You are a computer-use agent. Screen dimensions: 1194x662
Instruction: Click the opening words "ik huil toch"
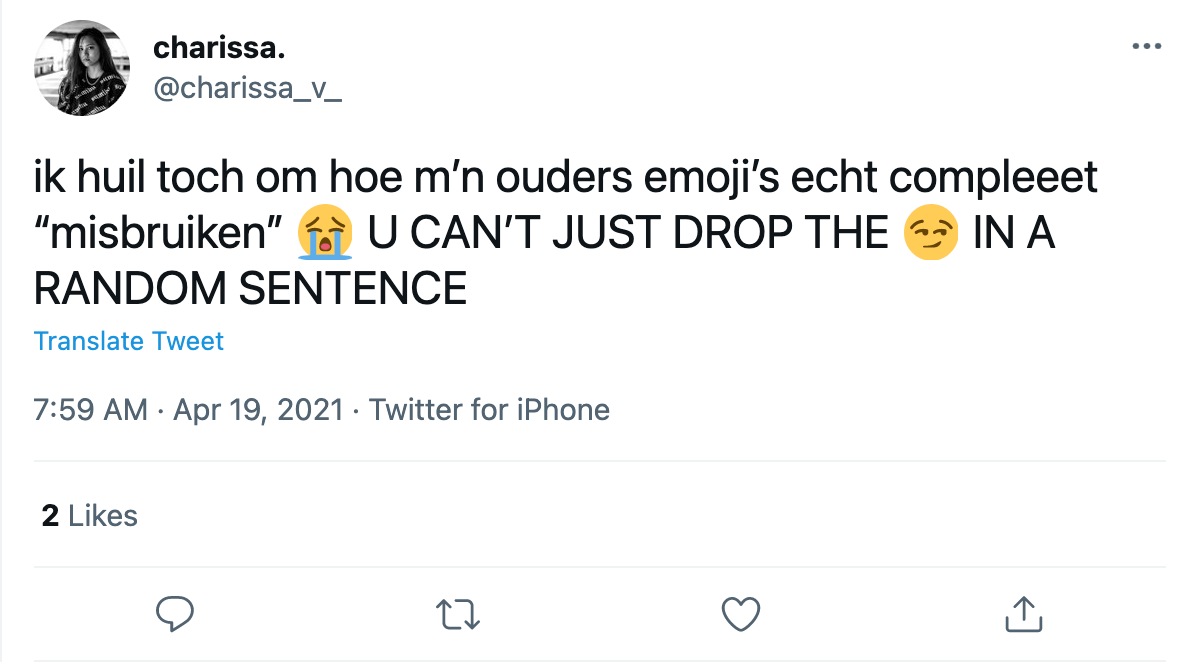click(138, 179)
